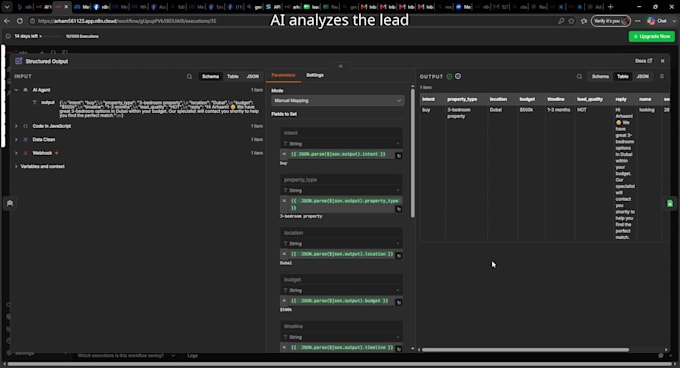The width and height of the screenshot is (680, 368).
Task: Open expression editor for property_type value
Action: coord(399,209)
